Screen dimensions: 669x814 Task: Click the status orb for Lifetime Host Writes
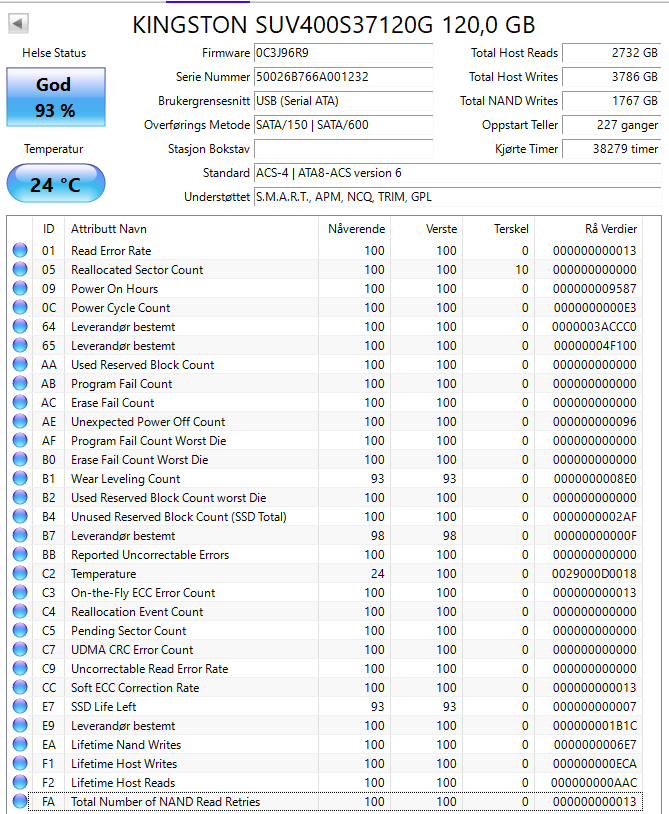click(x=20, y=763)
